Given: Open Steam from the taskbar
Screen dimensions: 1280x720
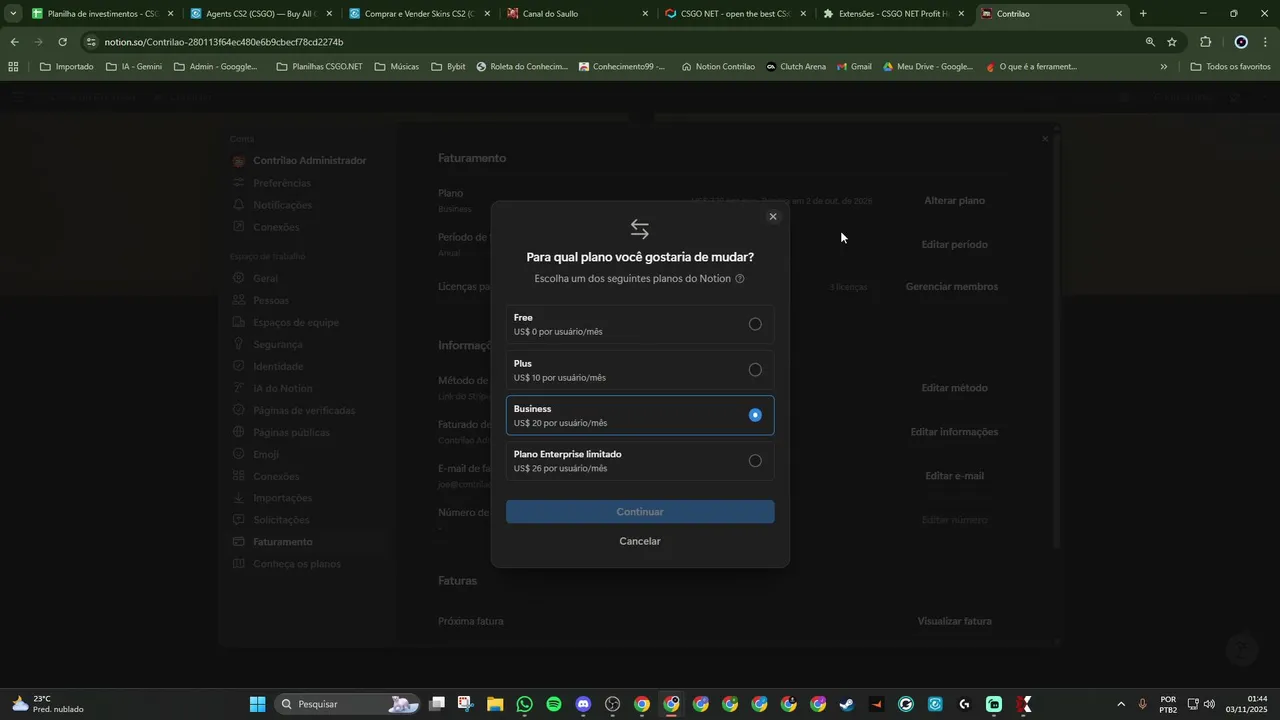Looking at the screenshot, I should tap(847, 704).
